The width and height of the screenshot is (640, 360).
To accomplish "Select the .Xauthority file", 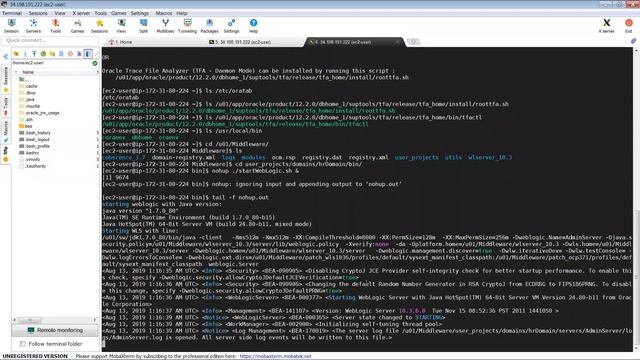I will pos(33,166).
